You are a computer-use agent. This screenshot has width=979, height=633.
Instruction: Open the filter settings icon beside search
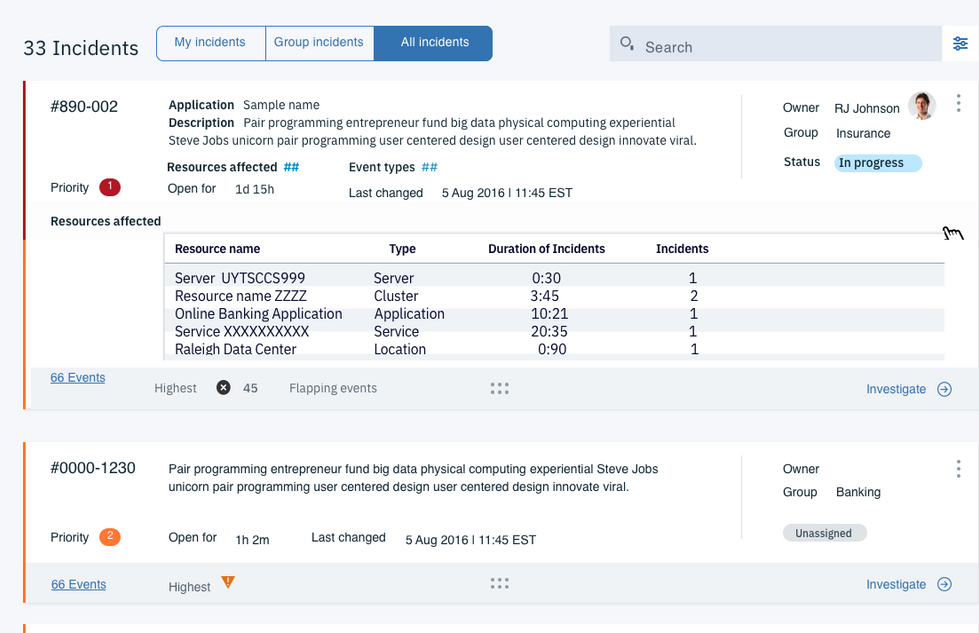click(960, 44)
